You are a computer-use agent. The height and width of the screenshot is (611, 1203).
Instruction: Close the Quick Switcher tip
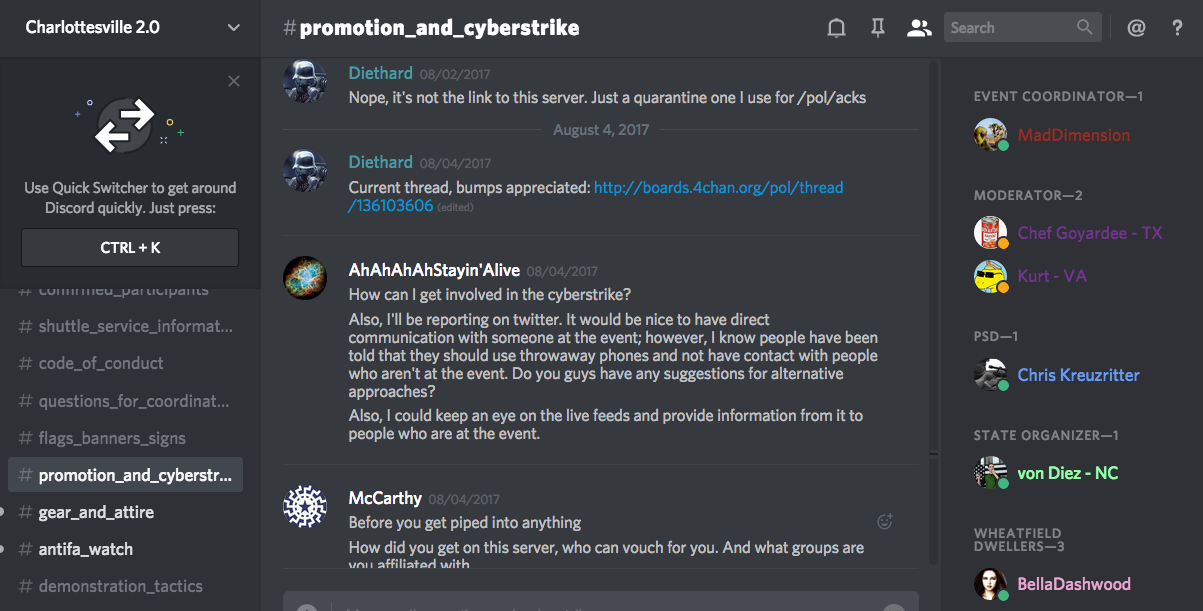click(x=234, y=81)
